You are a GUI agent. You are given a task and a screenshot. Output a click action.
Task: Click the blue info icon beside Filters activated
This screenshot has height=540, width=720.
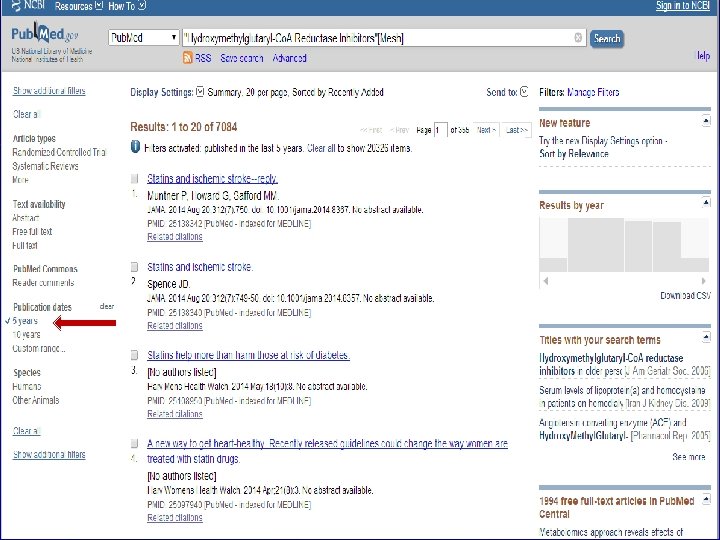pyautogui.click(x=135, y=147)
